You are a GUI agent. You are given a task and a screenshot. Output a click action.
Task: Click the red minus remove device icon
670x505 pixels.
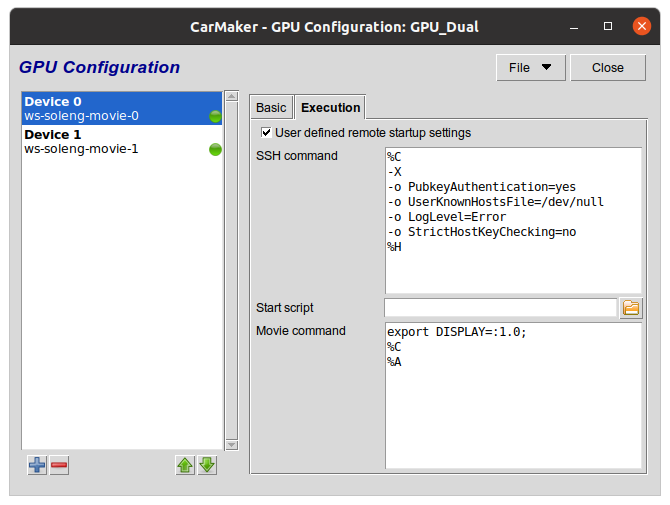59,465
